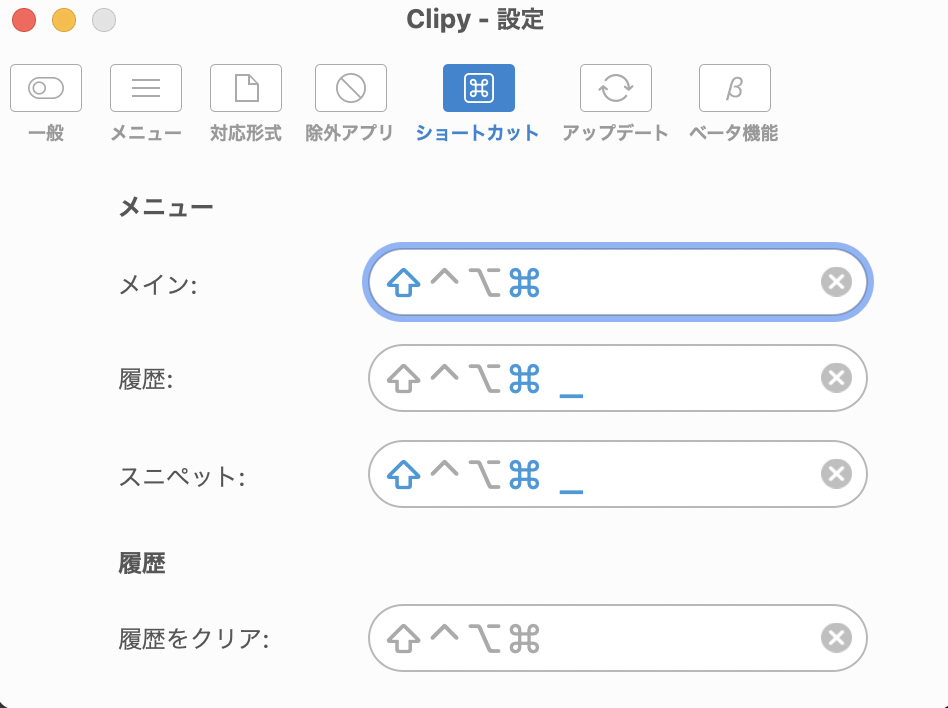Clear the スニペット shortcut with its X icon
948x708 pixels.
[836, 474]
